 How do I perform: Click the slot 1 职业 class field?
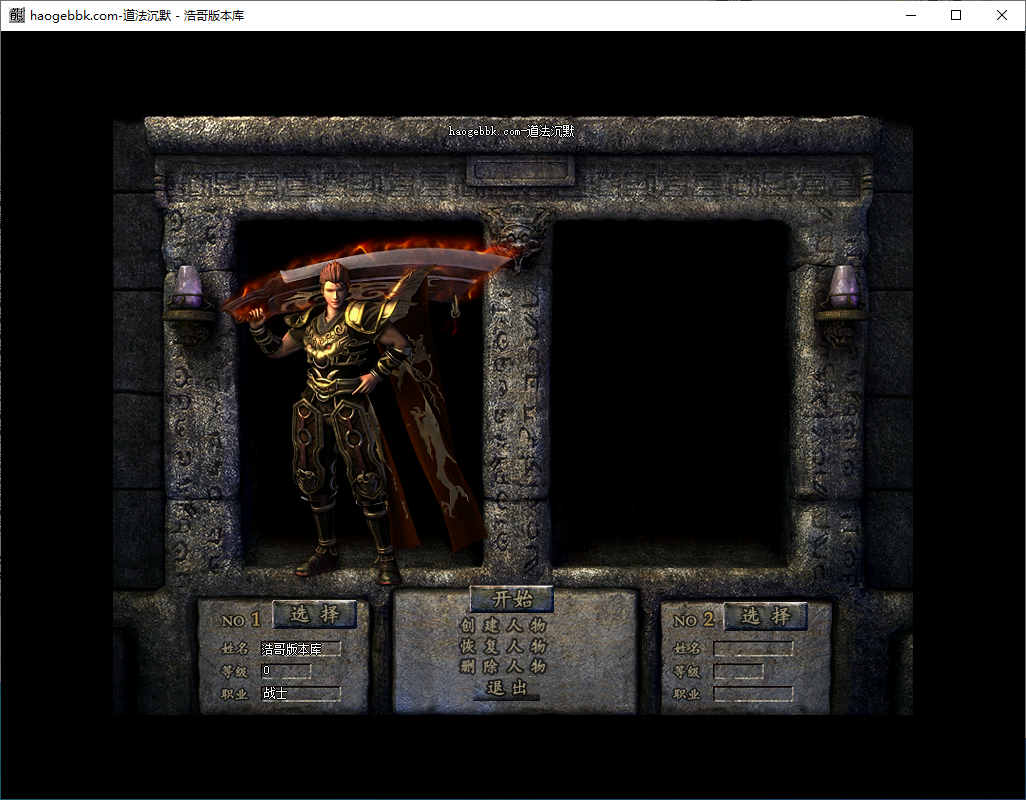(301, 693)
